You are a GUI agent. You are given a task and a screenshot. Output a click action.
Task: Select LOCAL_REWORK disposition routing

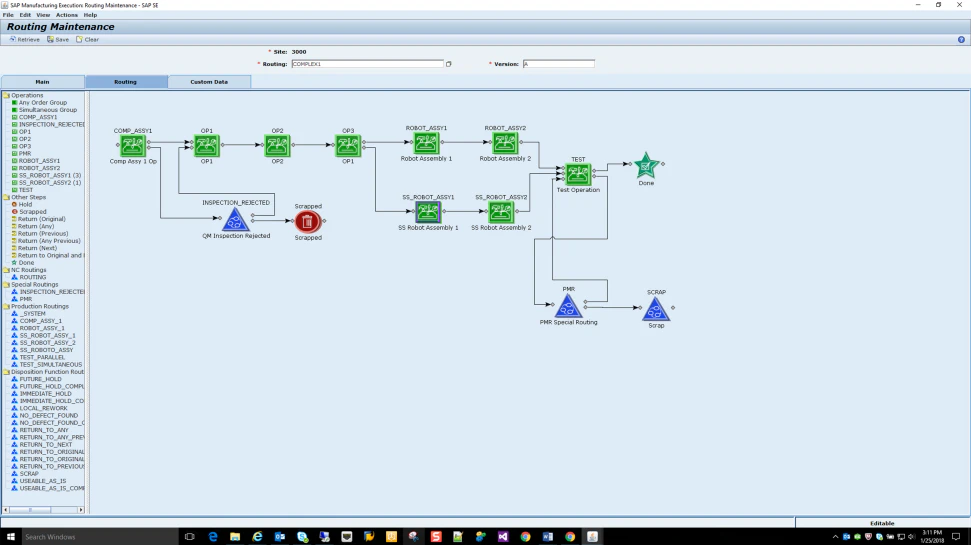(x=43, y=408)
